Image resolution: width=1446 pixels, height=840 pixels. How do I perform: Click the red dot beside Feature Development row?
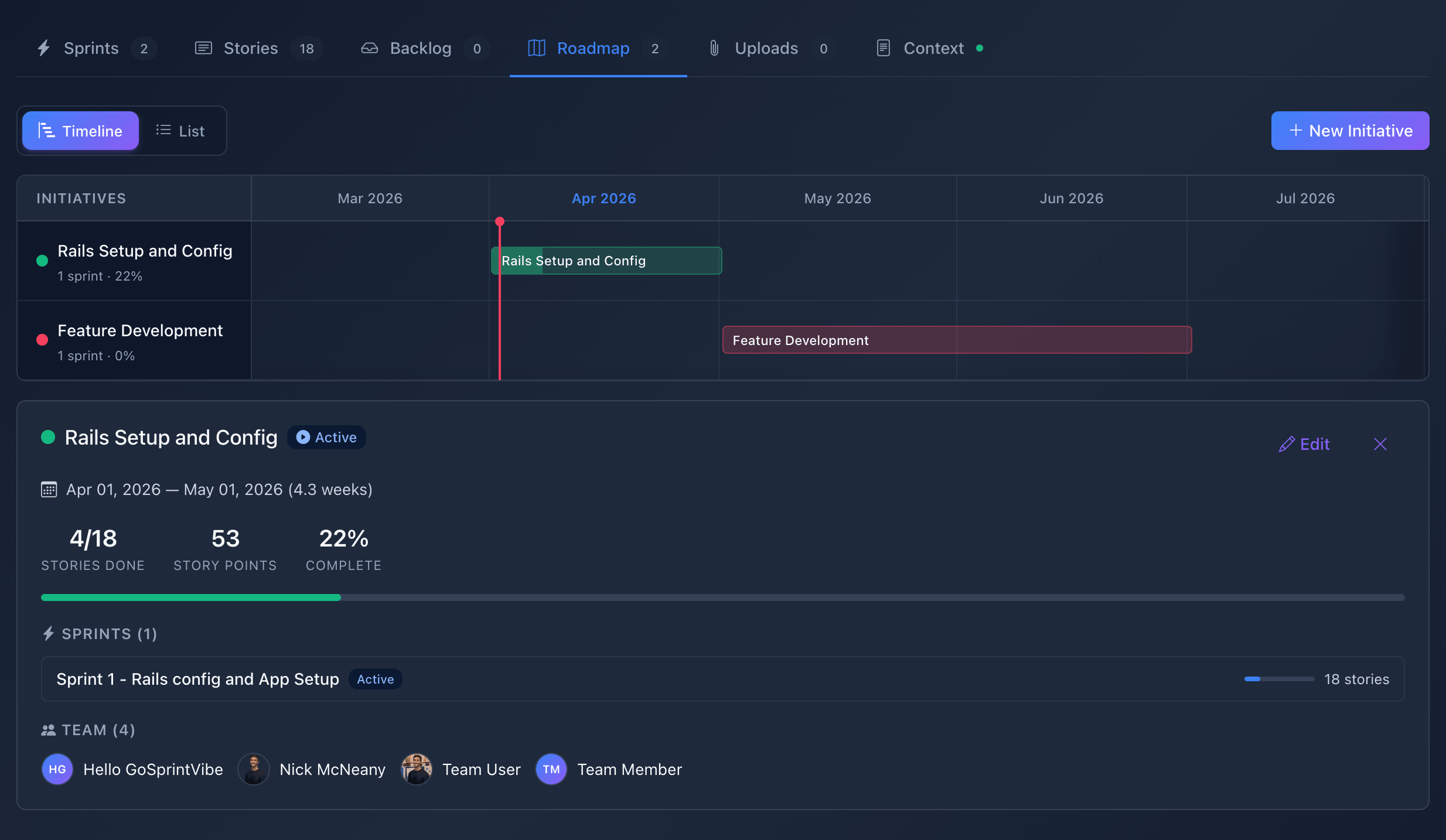42,340
